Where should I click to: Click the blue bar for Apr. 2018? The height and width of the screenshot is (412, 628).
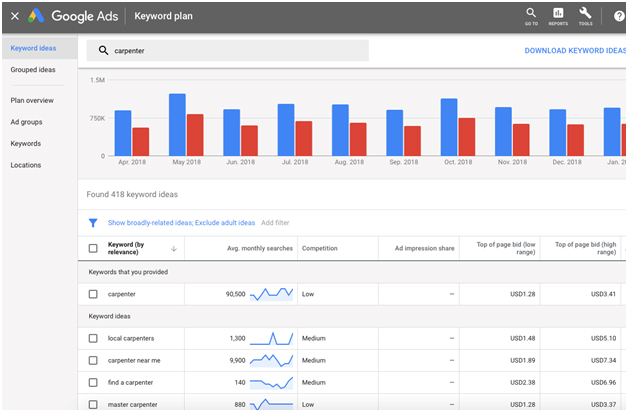tap(123, 133)
